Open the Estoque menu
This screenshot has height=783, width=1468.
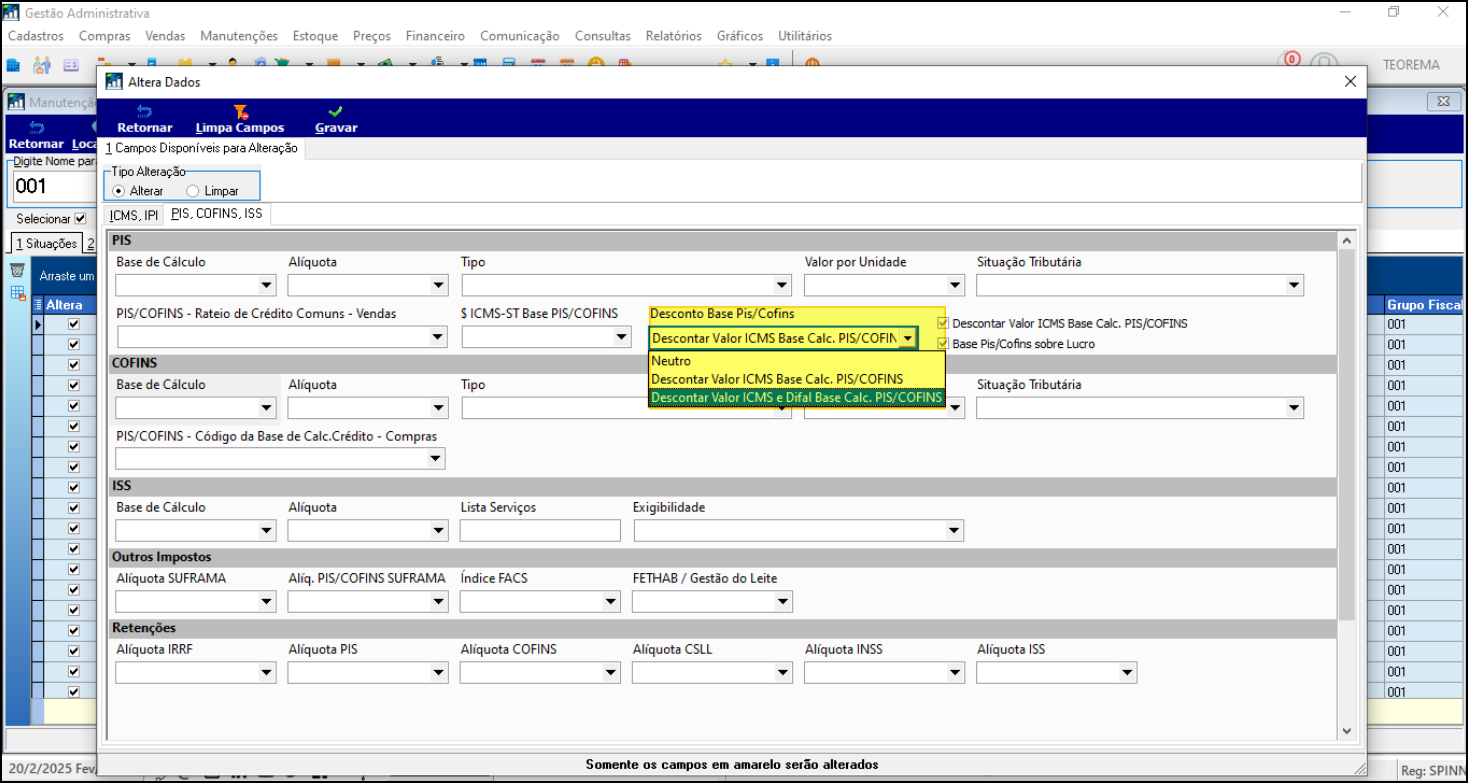(315, 36)
